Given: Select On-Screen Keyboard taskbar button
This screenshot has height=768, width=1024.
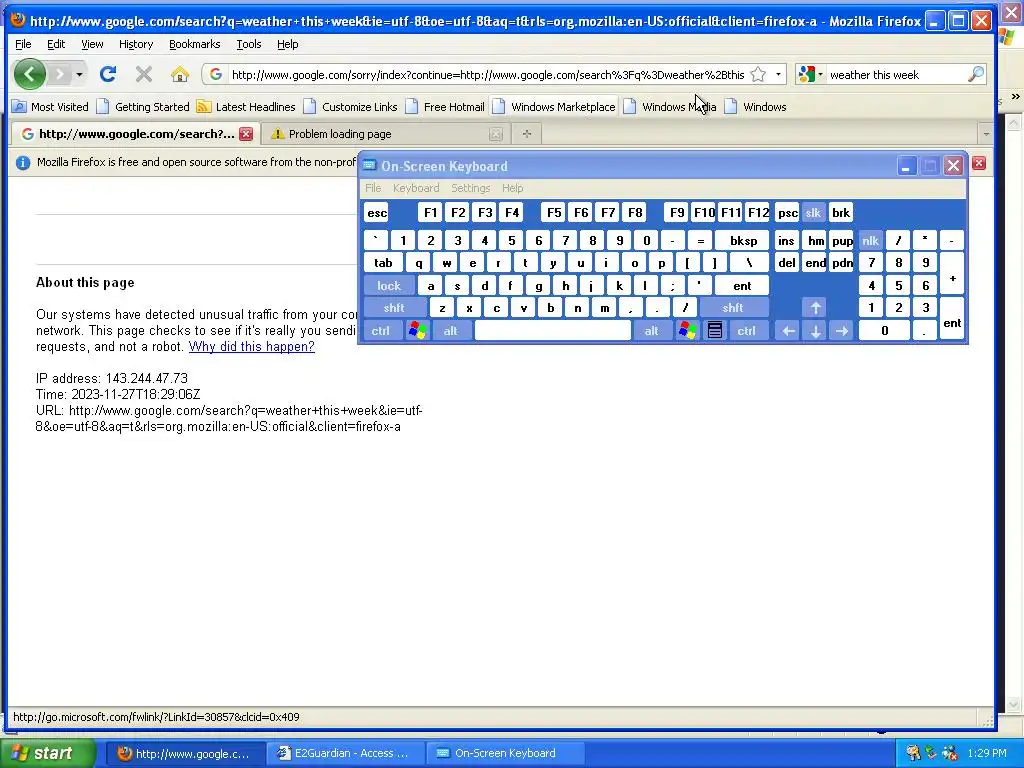Looking at the screenshot, I should click(x=505, y=753).
